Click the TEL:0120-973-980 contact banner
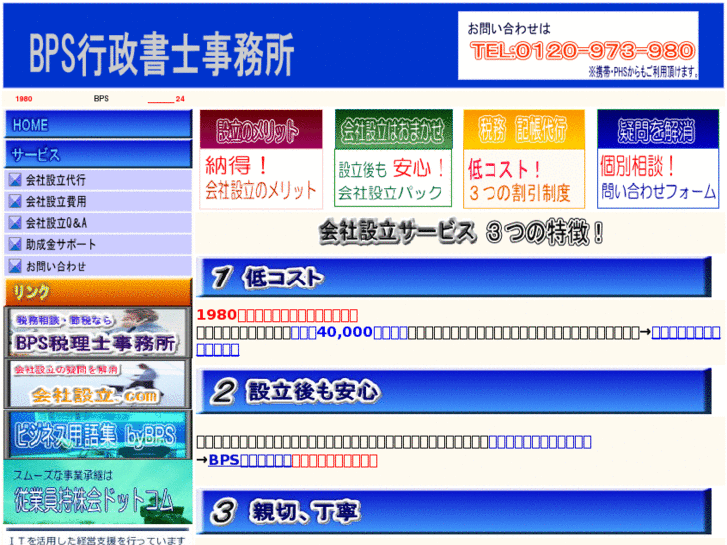727x545 pixels. click(578, 45)
